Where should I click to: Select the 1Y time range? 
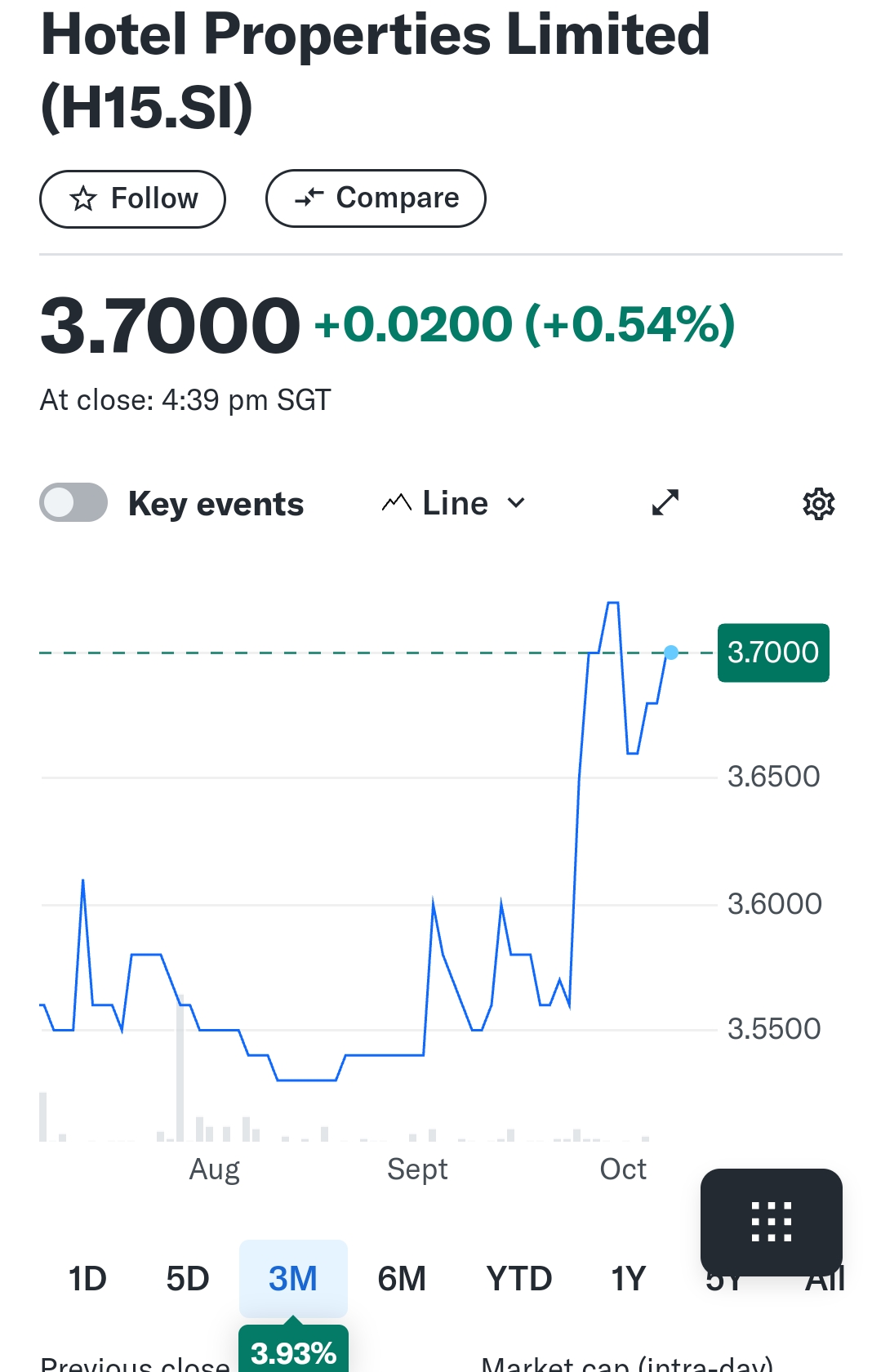point(629,1278)
